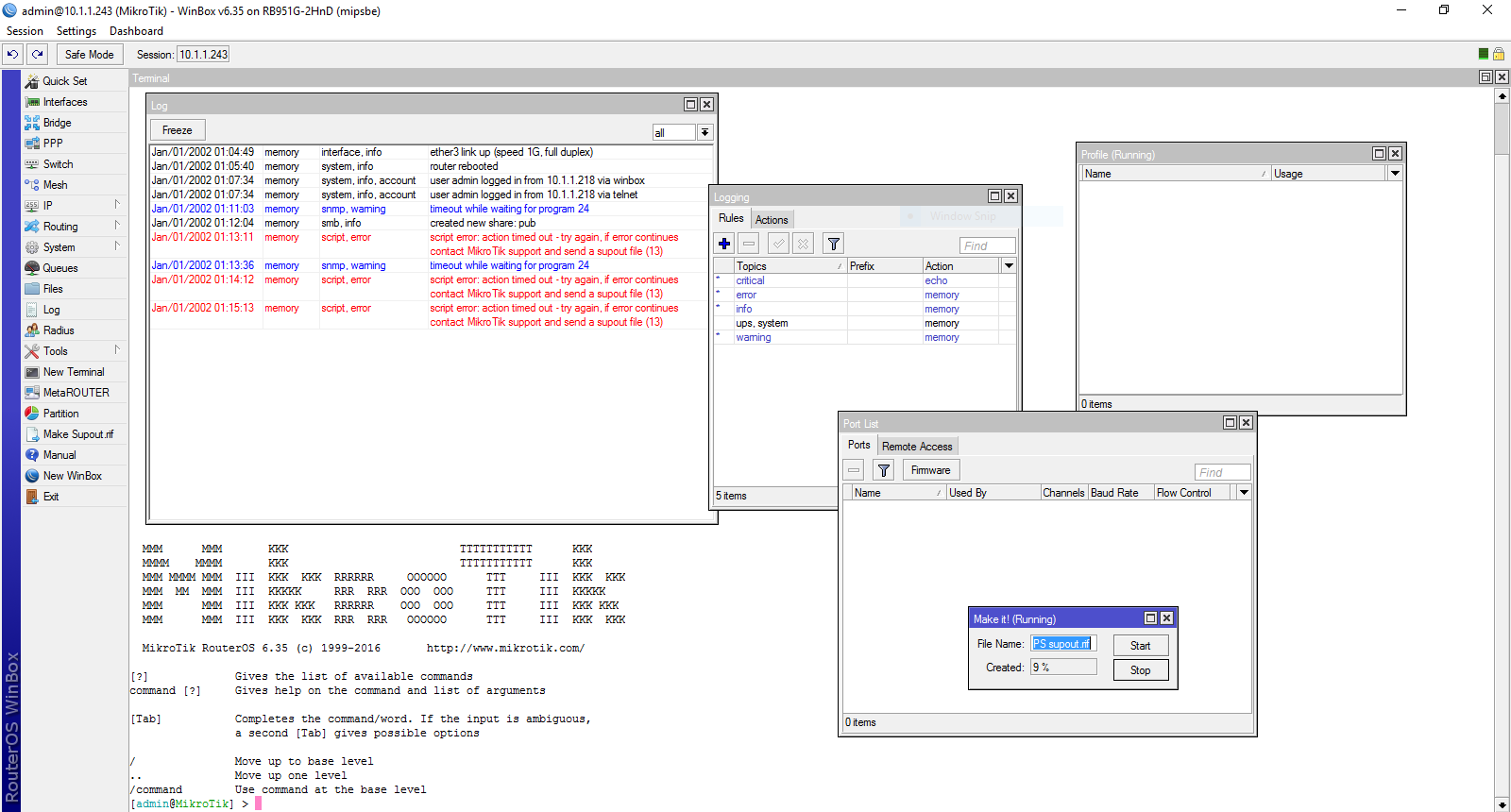Click the filter funnel icon in Port List
Screen dimensions: 1511x812
(883, 470)
